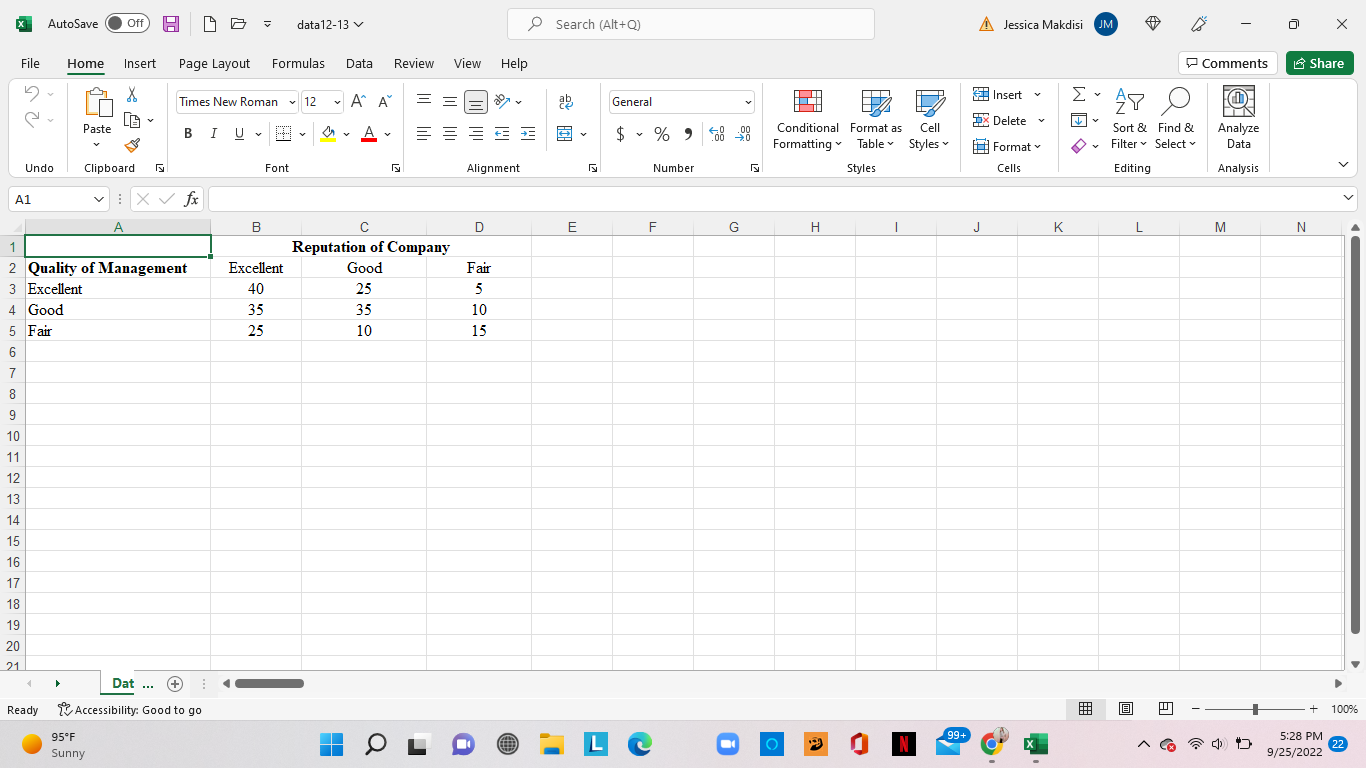This screenshot has width=1366, height=768.
Task: Open Netflix from the taskbar
Action: tap(903, 744)
